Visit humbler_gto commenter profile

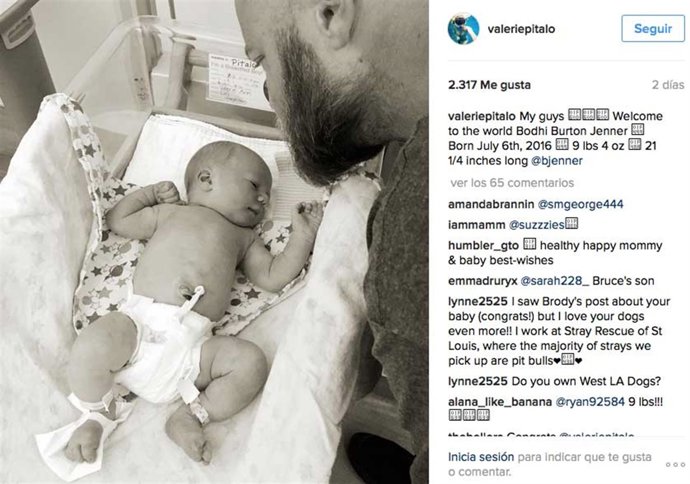tap(483, 246)
